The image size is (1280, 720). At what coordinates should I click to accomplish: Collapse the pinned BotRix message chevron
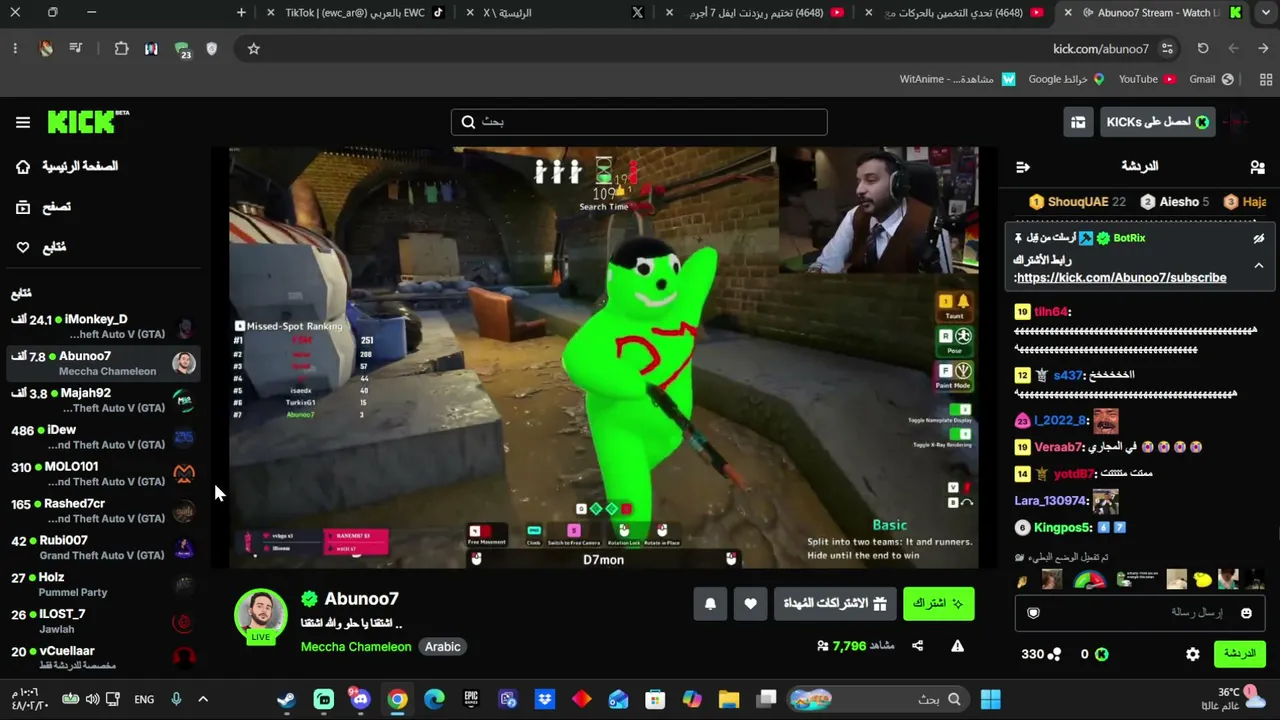pyautogui.click(x=1259, y=266)
